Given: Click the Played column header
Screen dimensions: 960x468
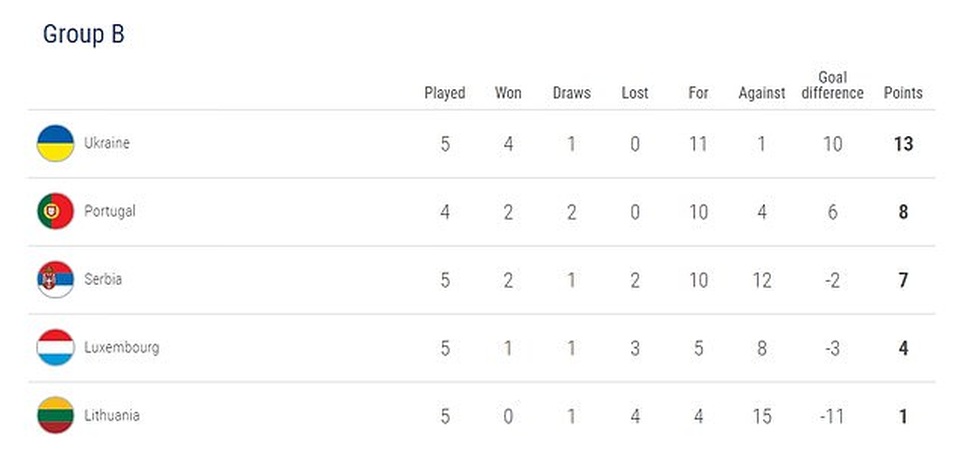Looking at the screenshot, I should coord(445,93).
